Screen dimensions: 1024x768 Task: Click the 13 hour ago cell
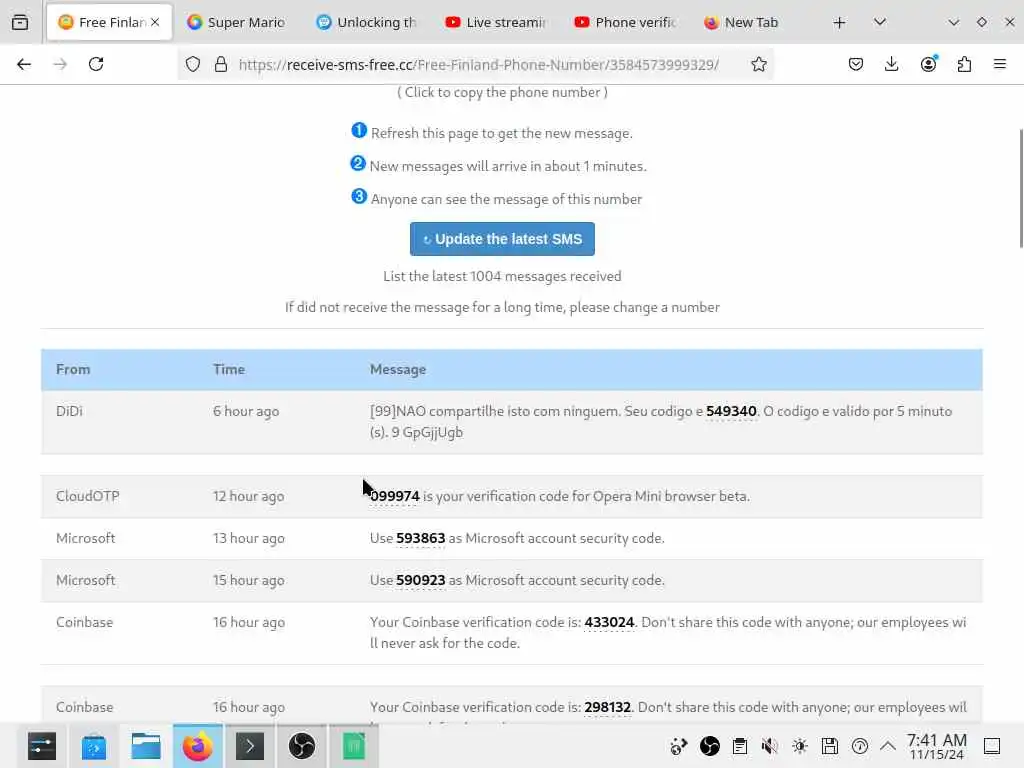click(248, 538)
